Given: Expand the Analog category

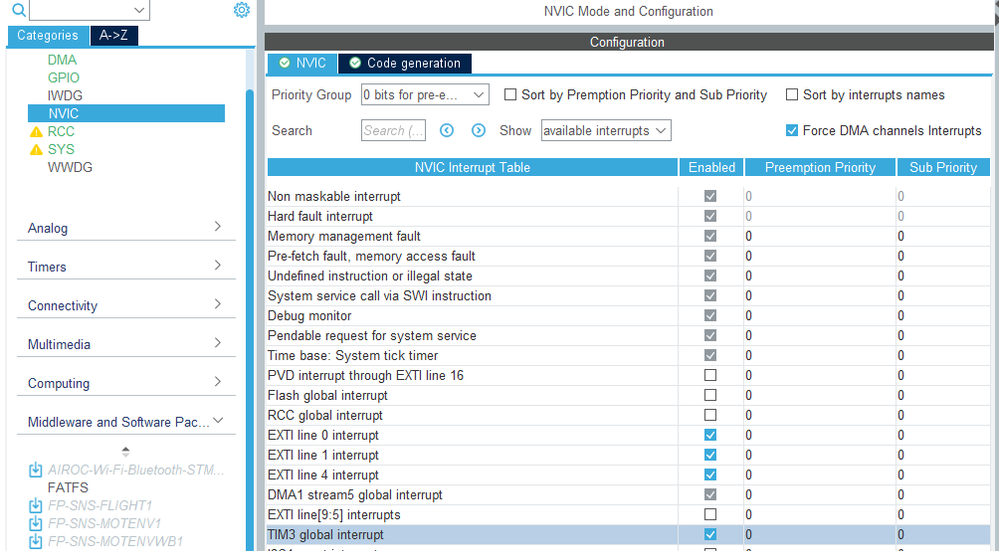Looking at the screenshot, I should click(x=126, y=227).
